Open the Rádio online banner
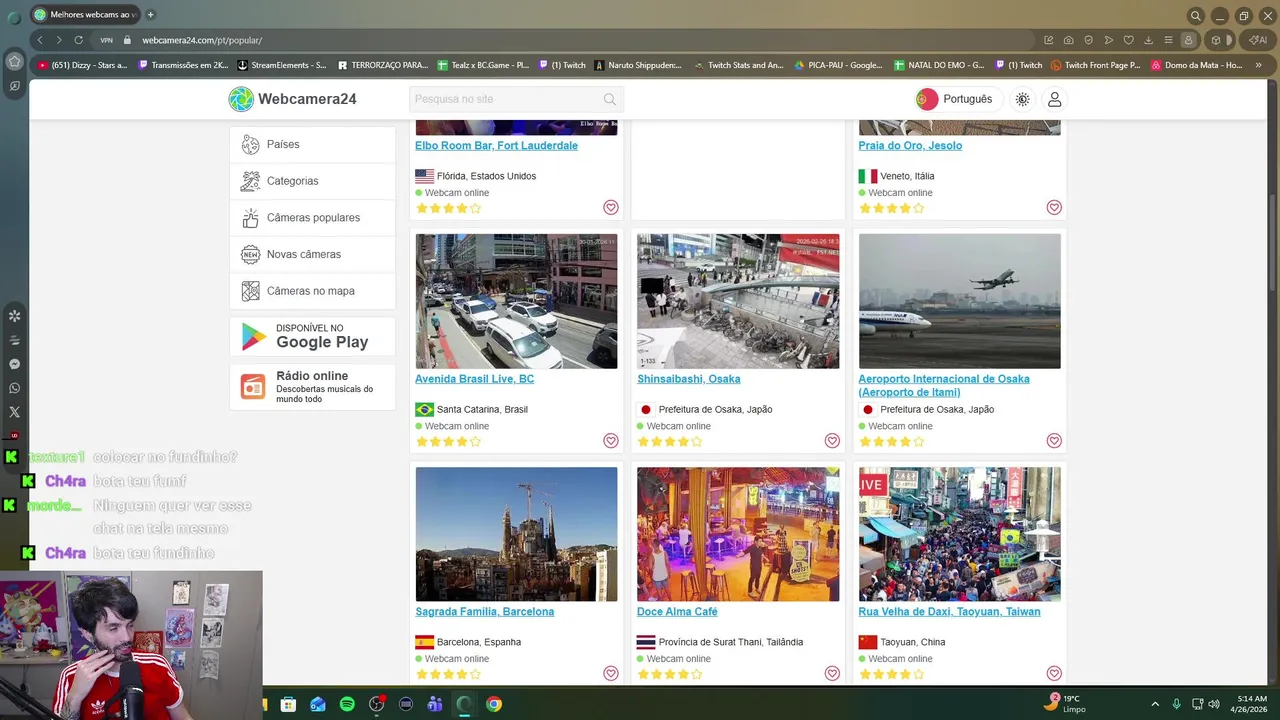 coord(312,387)
